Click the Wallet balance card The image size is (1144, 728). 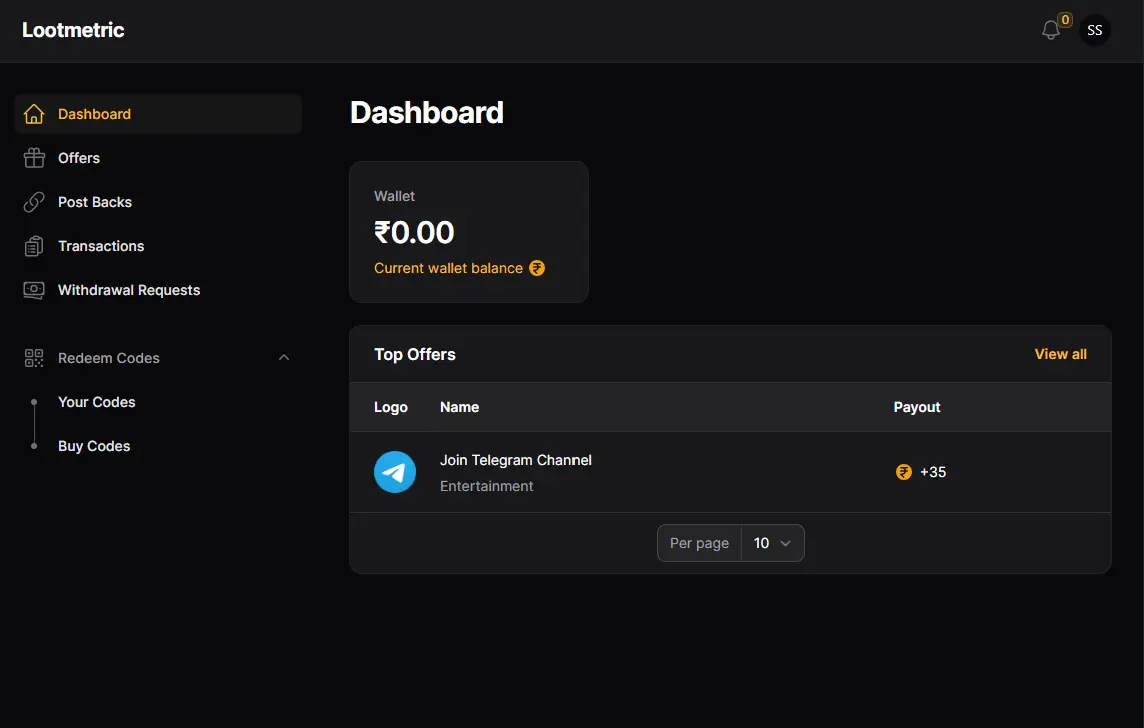(468, 232)
